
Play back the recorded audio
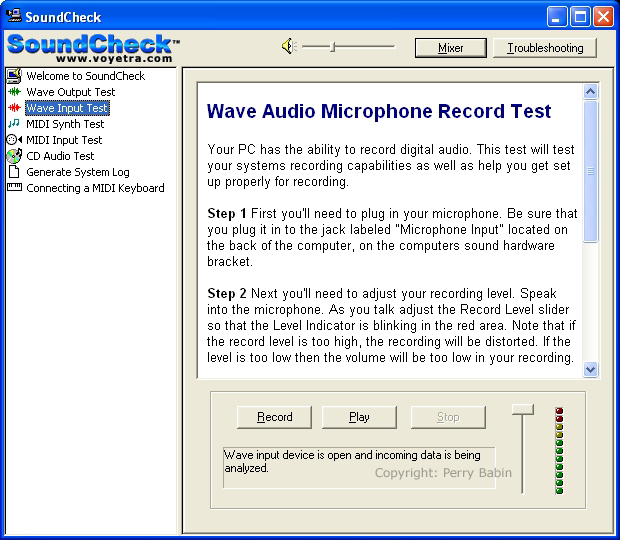point(359,417)
